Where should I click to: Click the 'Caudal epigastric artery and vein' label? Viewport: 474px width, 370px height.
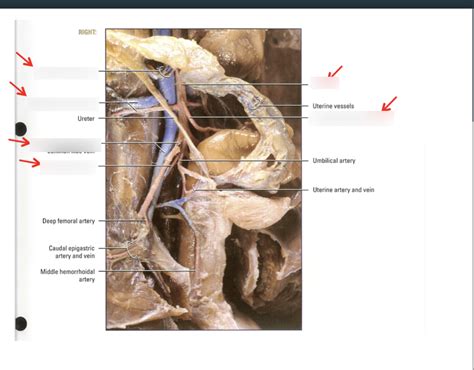[72, 252]
